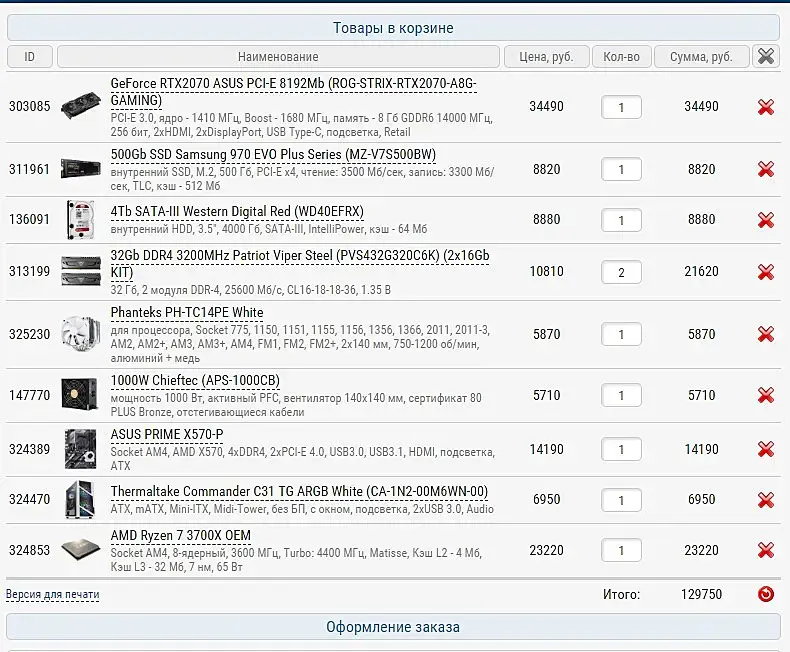
Task: Open the WD Red hard drive thumbnail
Action: [81, 220]
